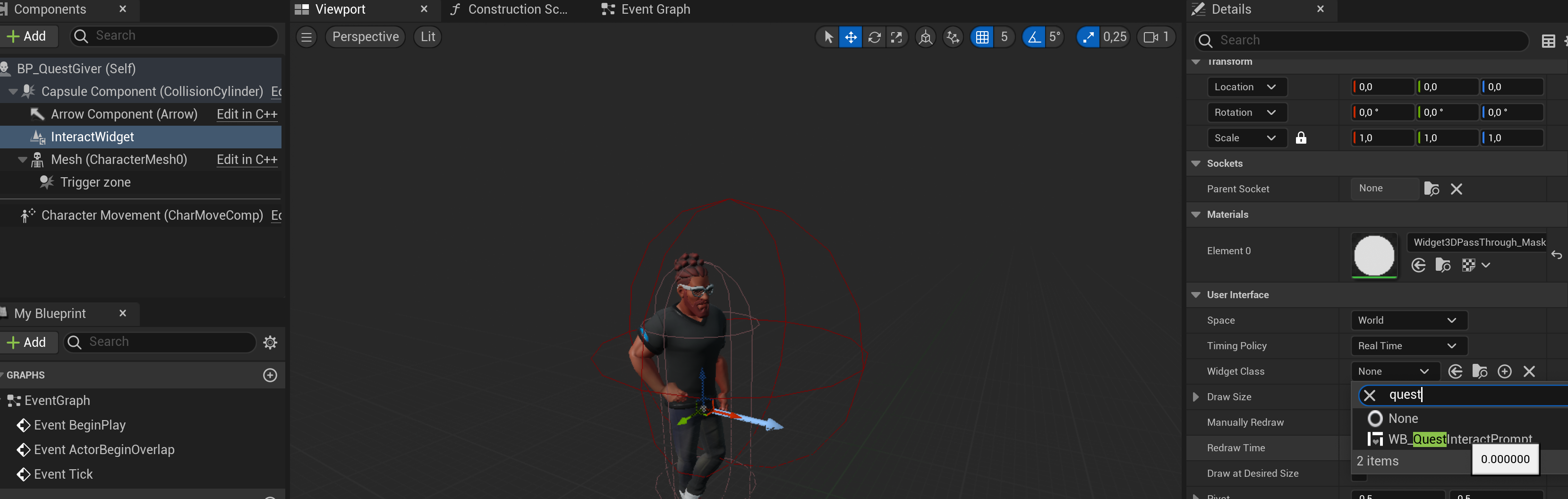Image resolution: width=1568 pixels, height=499 pixels.
Task: Jump to Event Tick node
Action: click(x=63, y=474)
